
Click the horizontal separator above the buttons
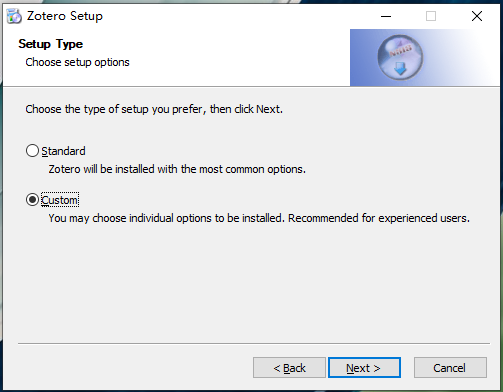point(254,343)
